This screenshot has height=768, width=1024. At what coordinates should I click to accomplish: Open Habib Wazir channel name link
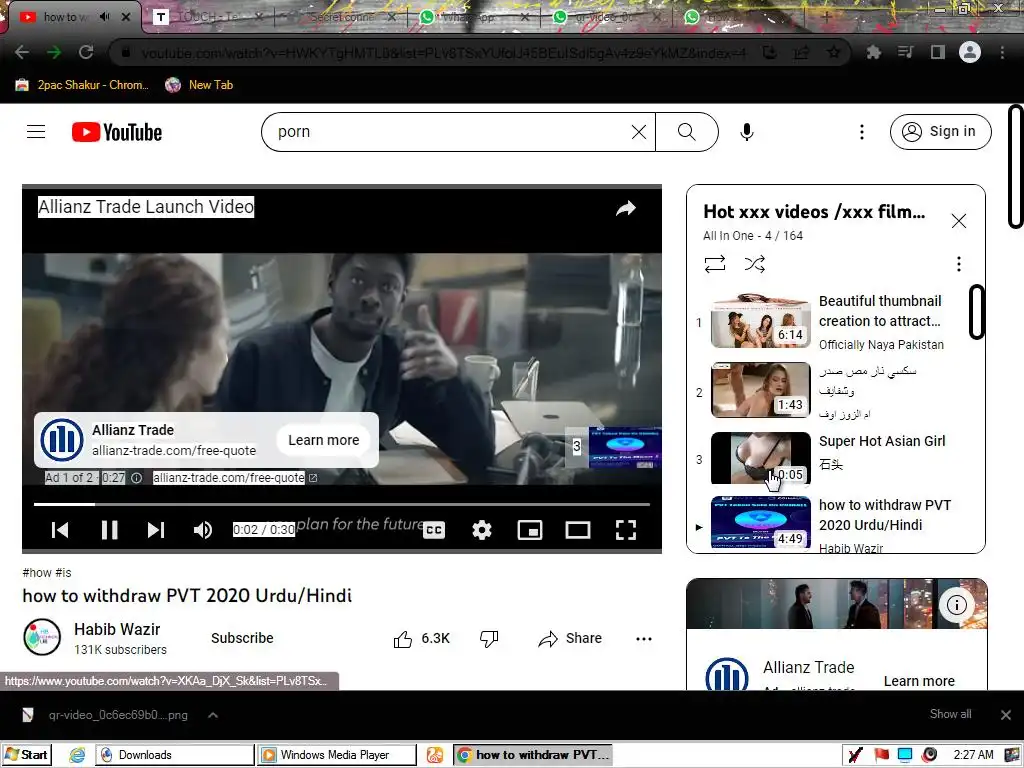pyautogui.click(x=117, y=629)
